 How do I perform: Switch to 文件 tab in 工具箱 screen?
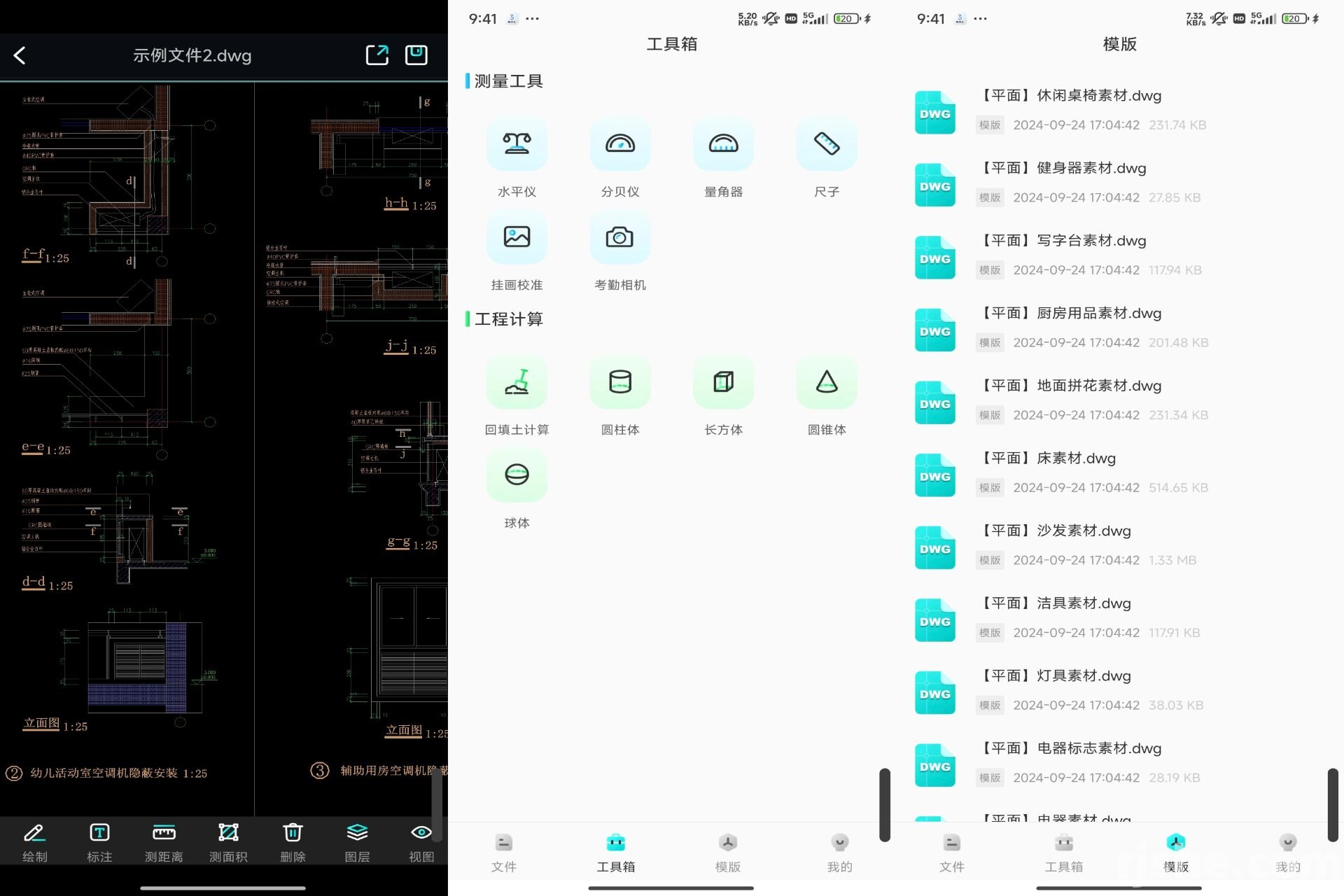click(x=504, y=853)
